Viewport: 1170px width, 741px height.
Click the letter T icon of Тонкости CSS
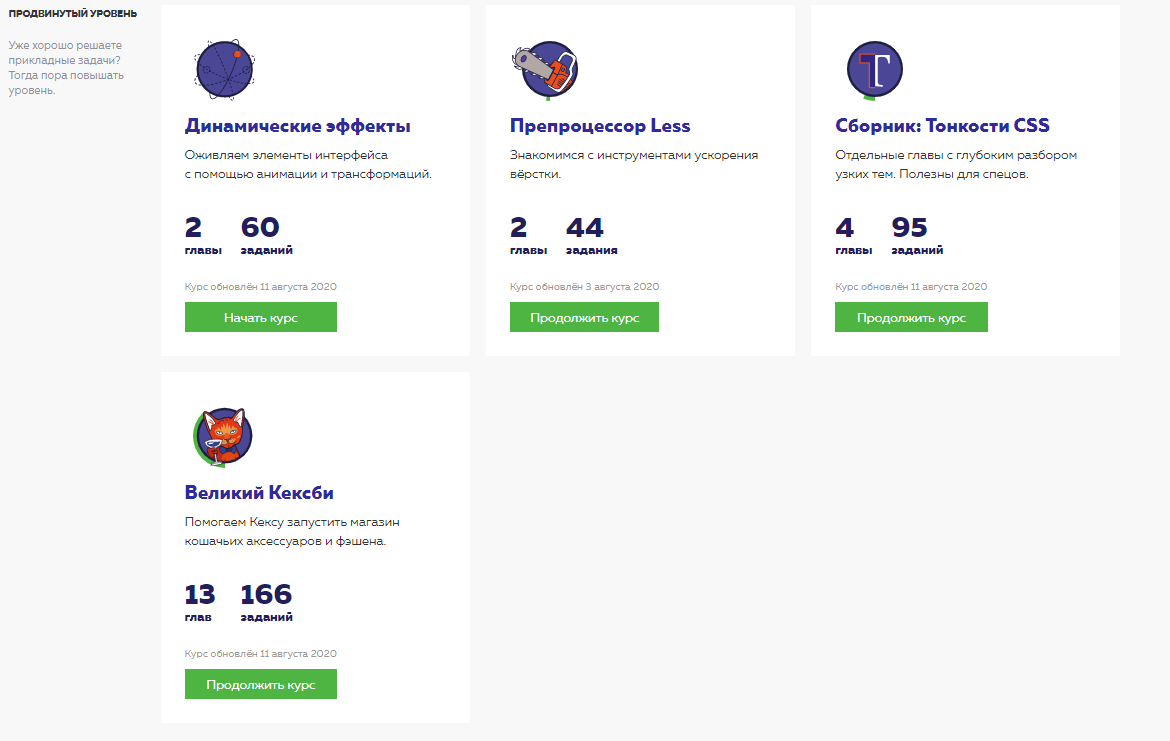pyautogui.click(x=875, y=69)
